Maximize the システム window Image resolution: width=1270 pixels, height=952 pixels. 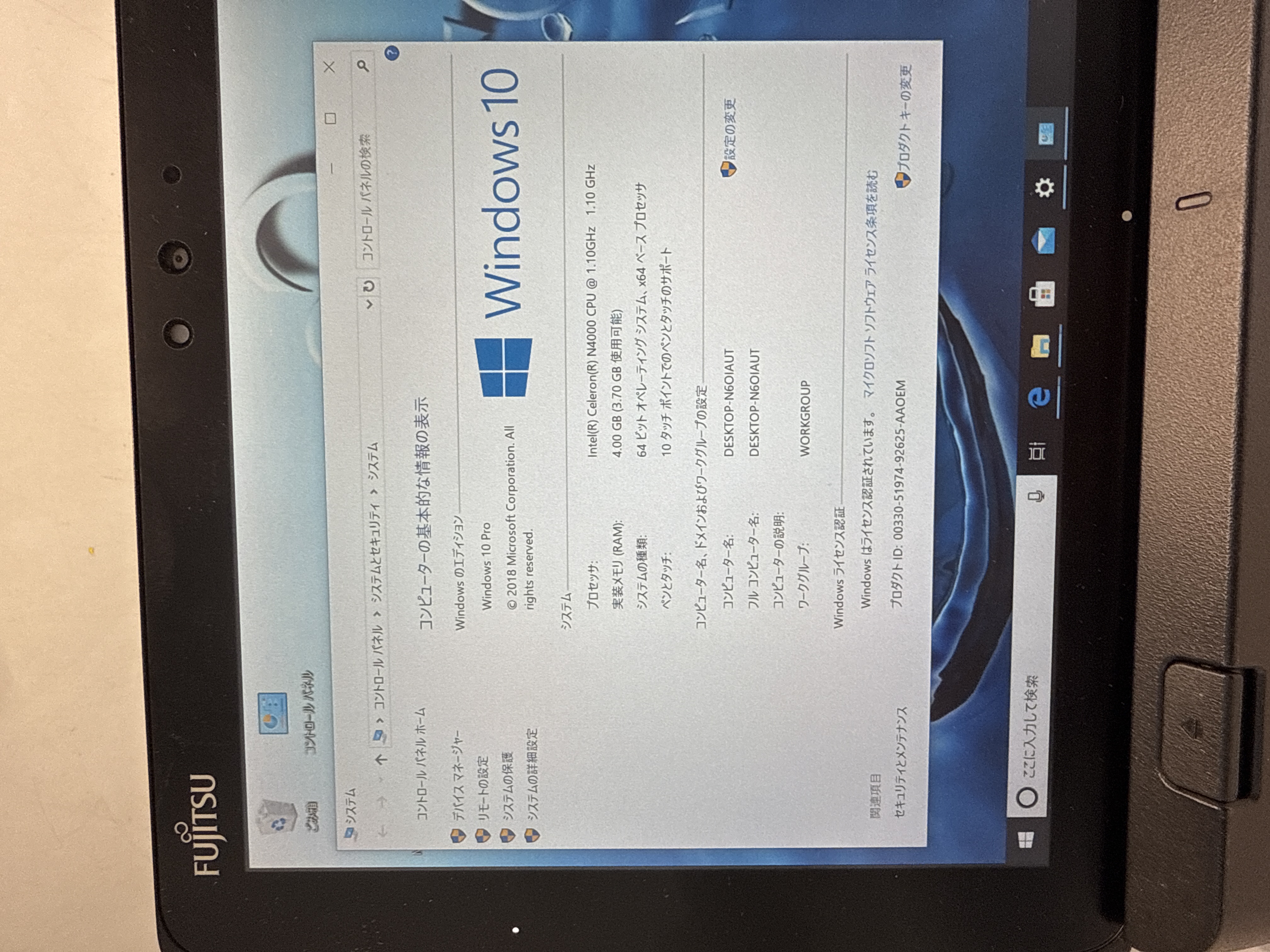[x=330, y=118]
